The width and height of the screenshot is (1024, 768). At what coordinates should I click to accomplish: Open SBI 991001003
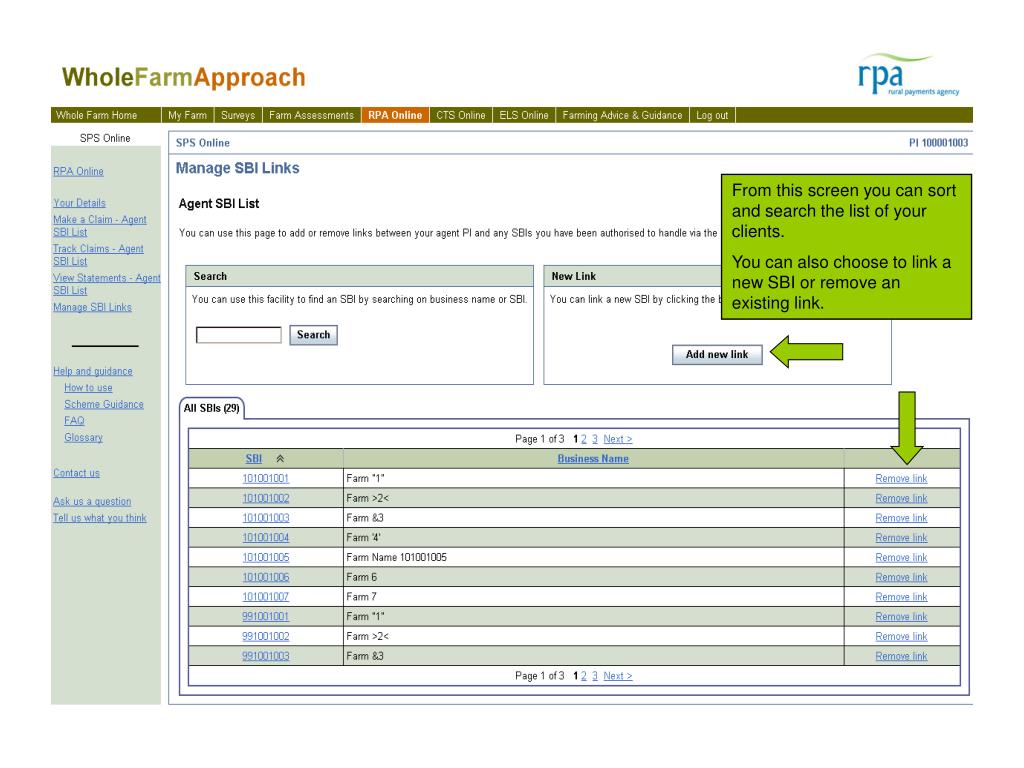tap(266, 656)
